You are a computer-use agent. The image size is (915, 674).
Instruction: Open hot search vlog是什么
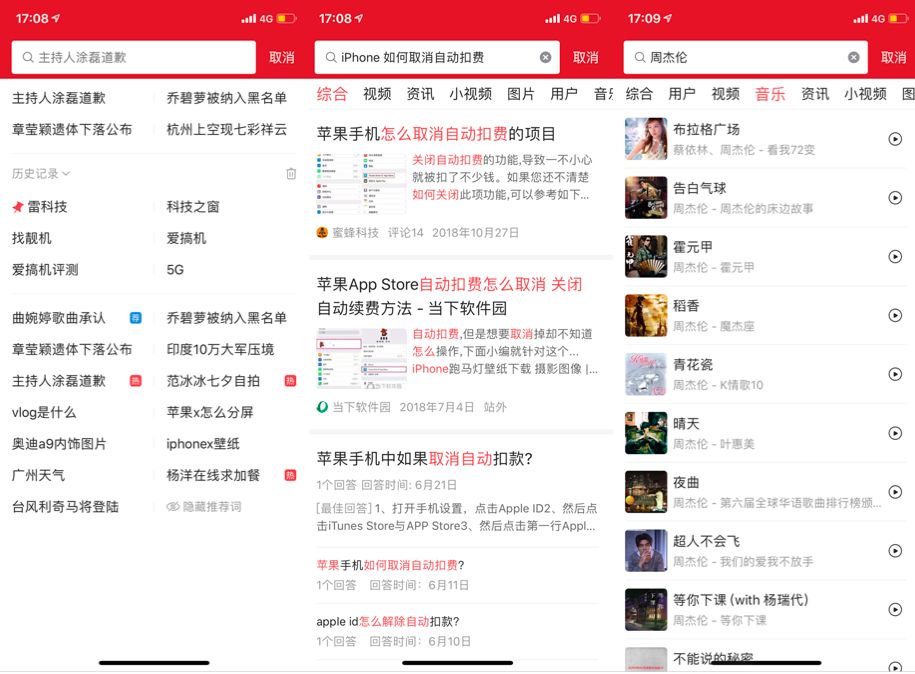(x=44, y=412)
